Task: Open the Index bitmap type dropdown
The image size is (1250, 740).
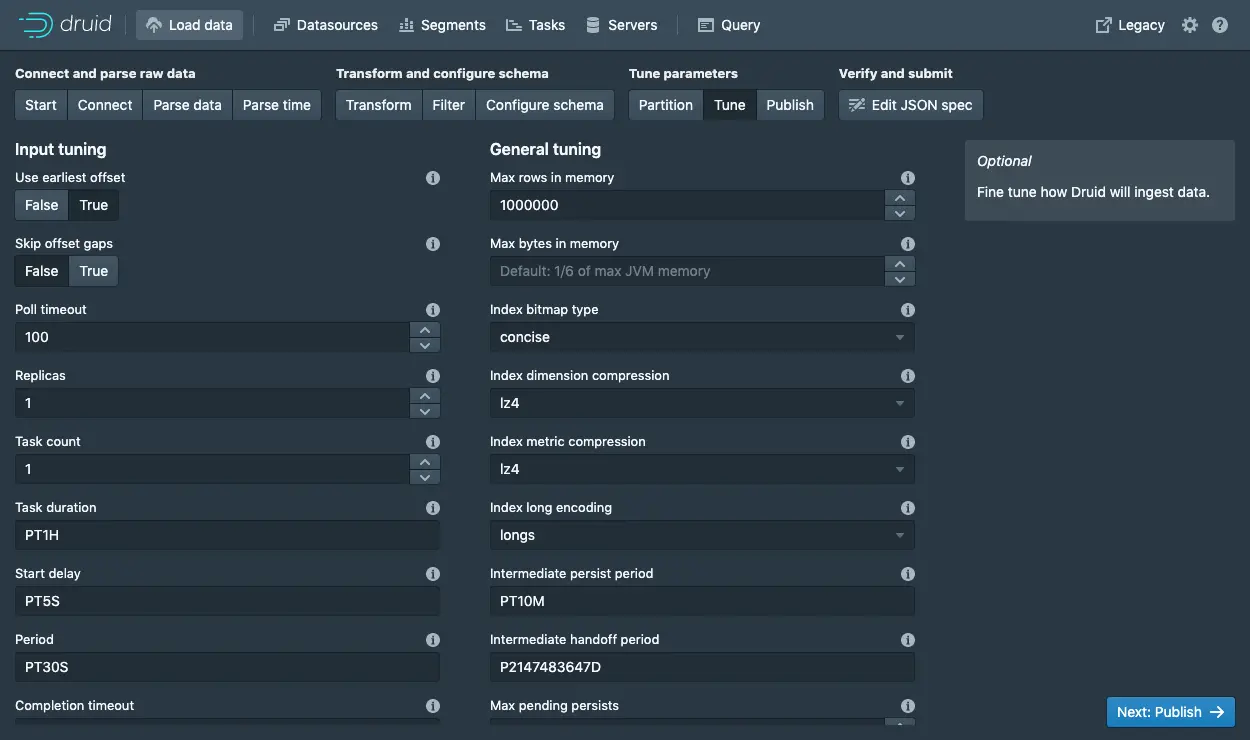Action: tap(701, 337)
